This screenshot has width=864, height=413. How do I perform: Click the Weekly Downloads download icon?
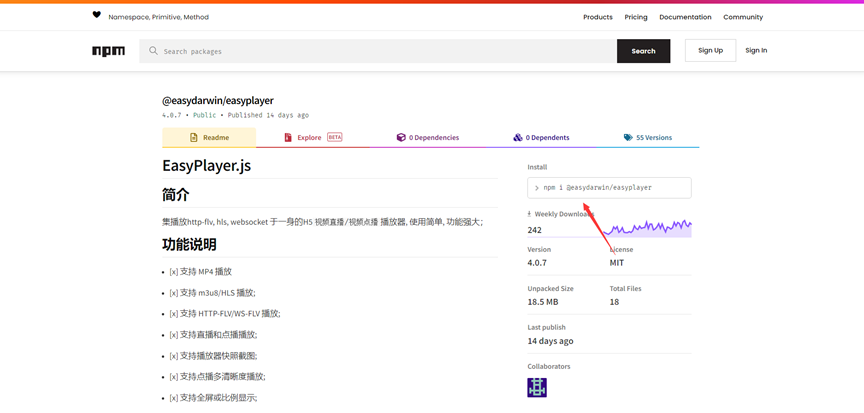(530, 214)
